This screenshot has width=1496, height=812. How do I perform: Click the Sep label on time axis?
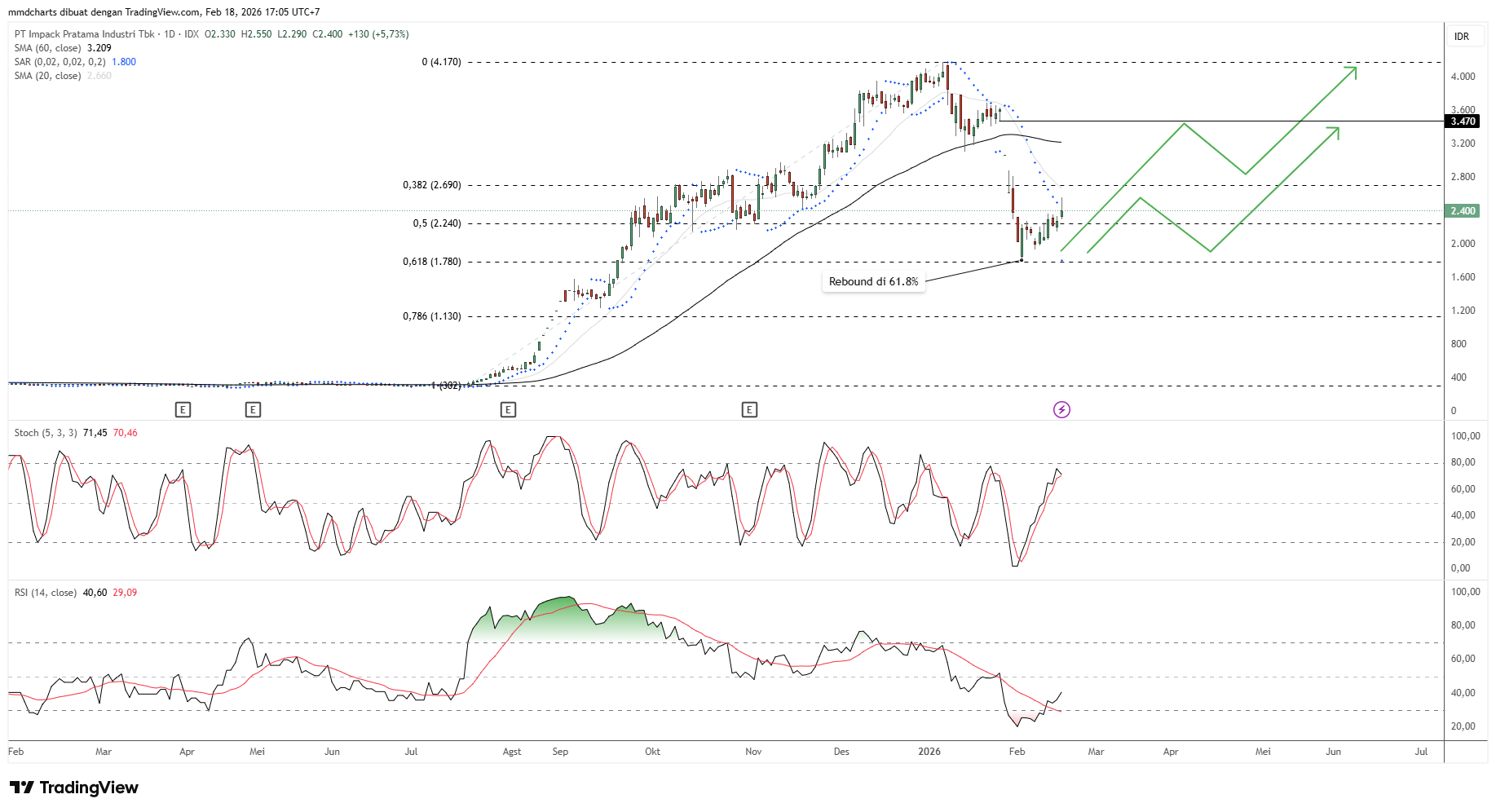coord(560,752)
